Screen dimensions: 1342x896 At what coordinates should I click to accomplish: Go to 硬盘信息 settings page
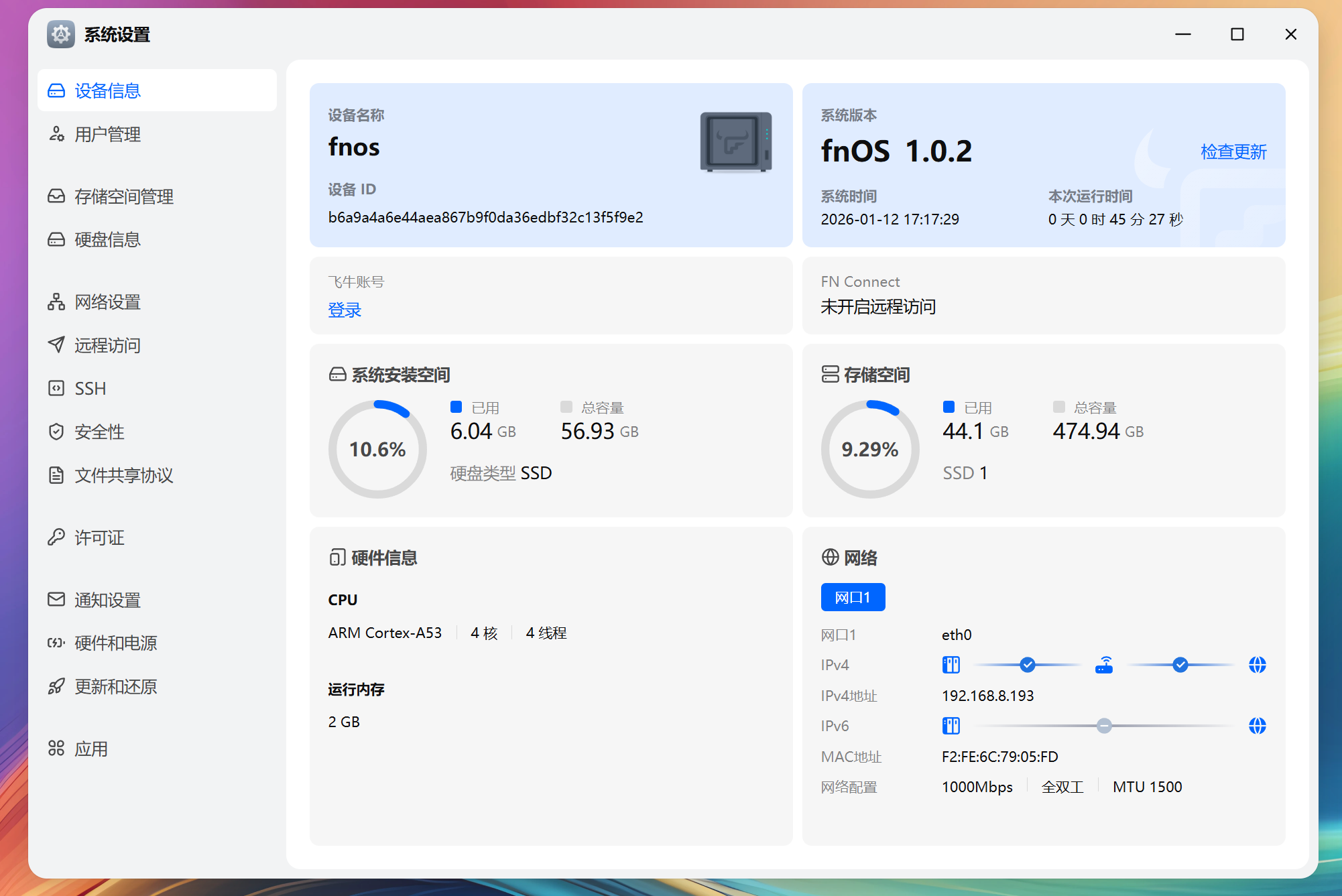pos(107,239)
